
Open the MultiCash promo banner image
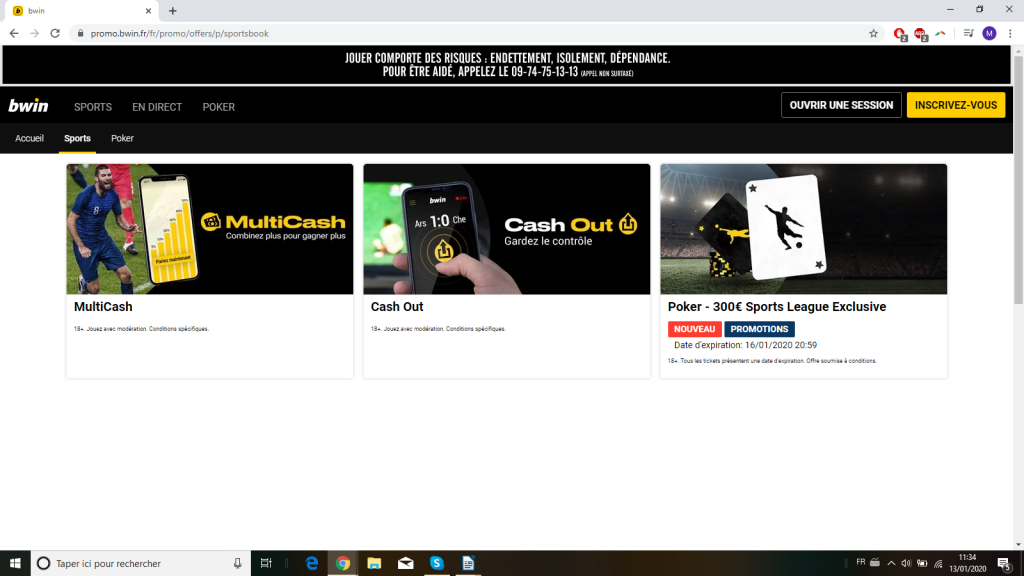tap(210, 229)
